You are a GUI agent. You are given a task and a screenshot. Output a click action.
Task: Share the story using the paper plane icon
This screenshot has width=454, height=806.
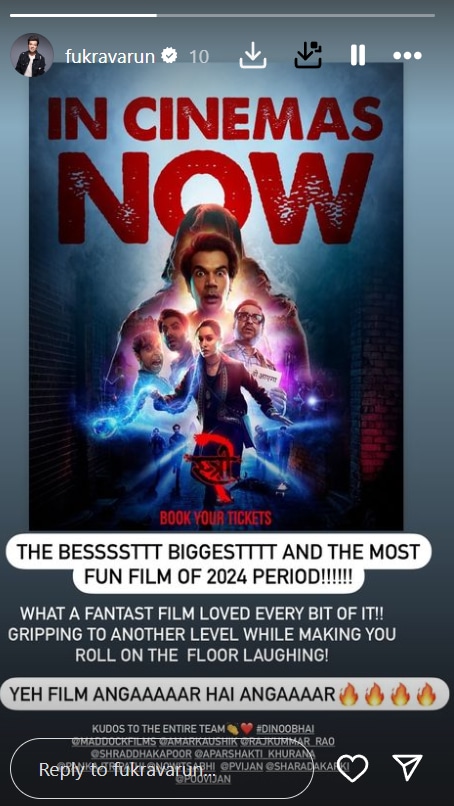(408, 767)
